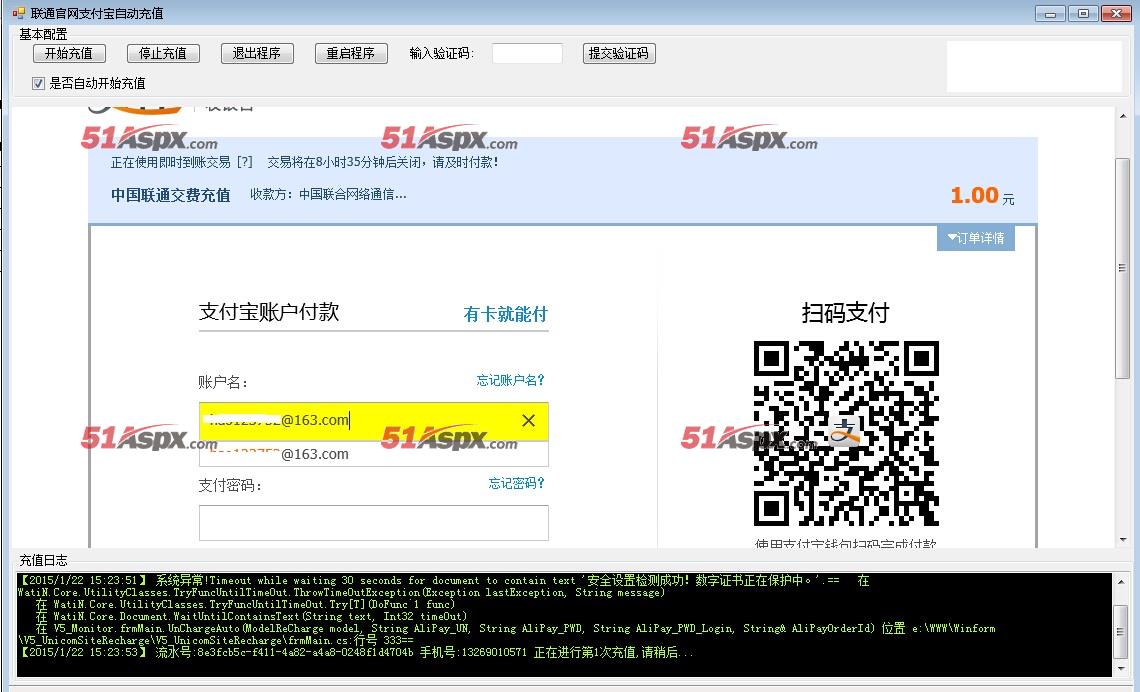Click the Alipay QR code image
Viewport: 1140px width, 692px height.
pos(846,433)
